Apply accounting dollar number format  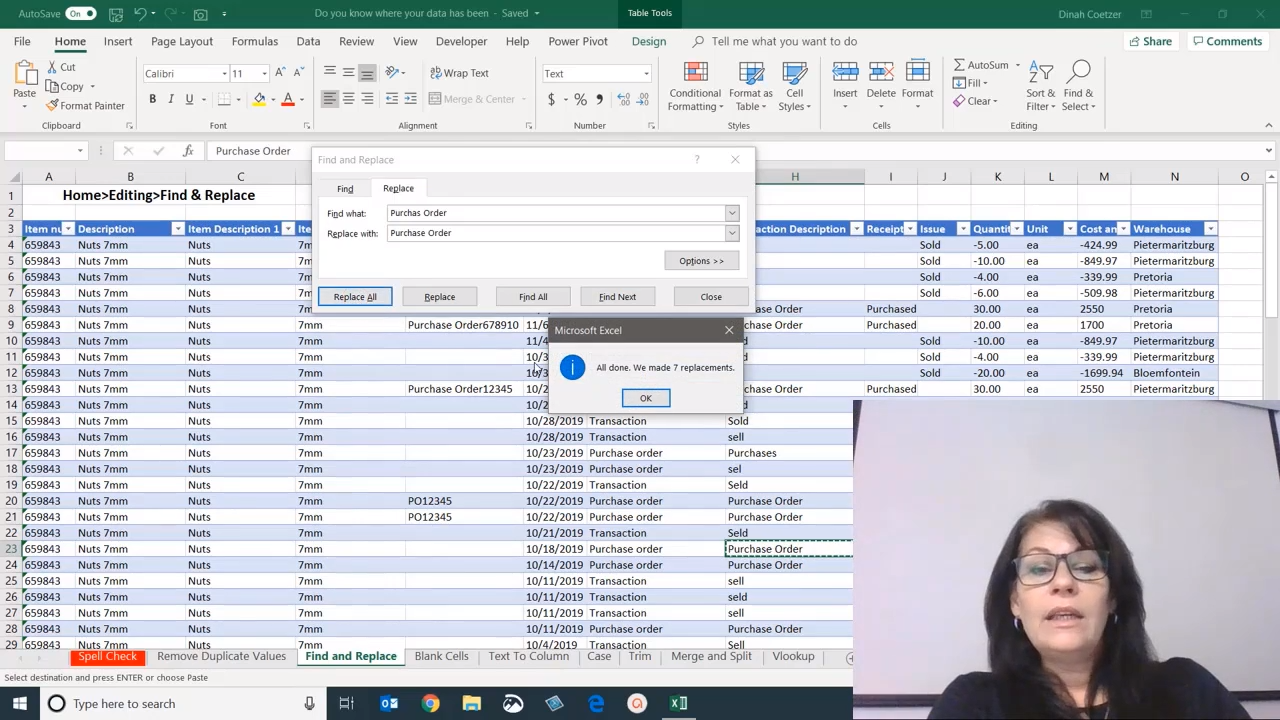[551, 99]
